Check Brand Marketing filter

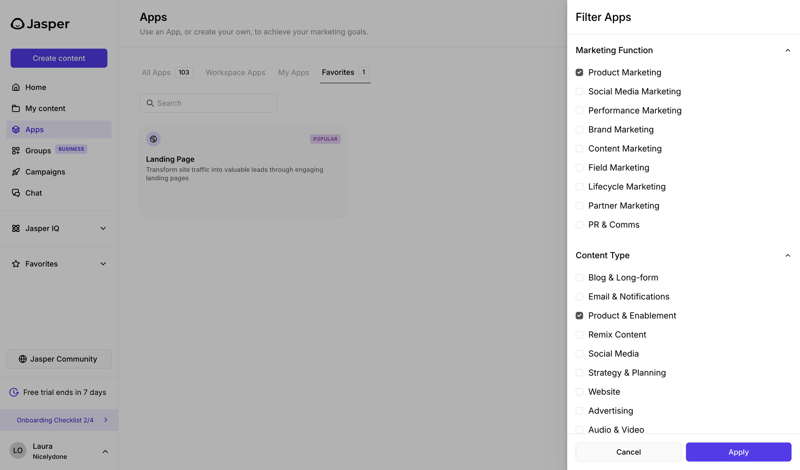pos(579,130)
